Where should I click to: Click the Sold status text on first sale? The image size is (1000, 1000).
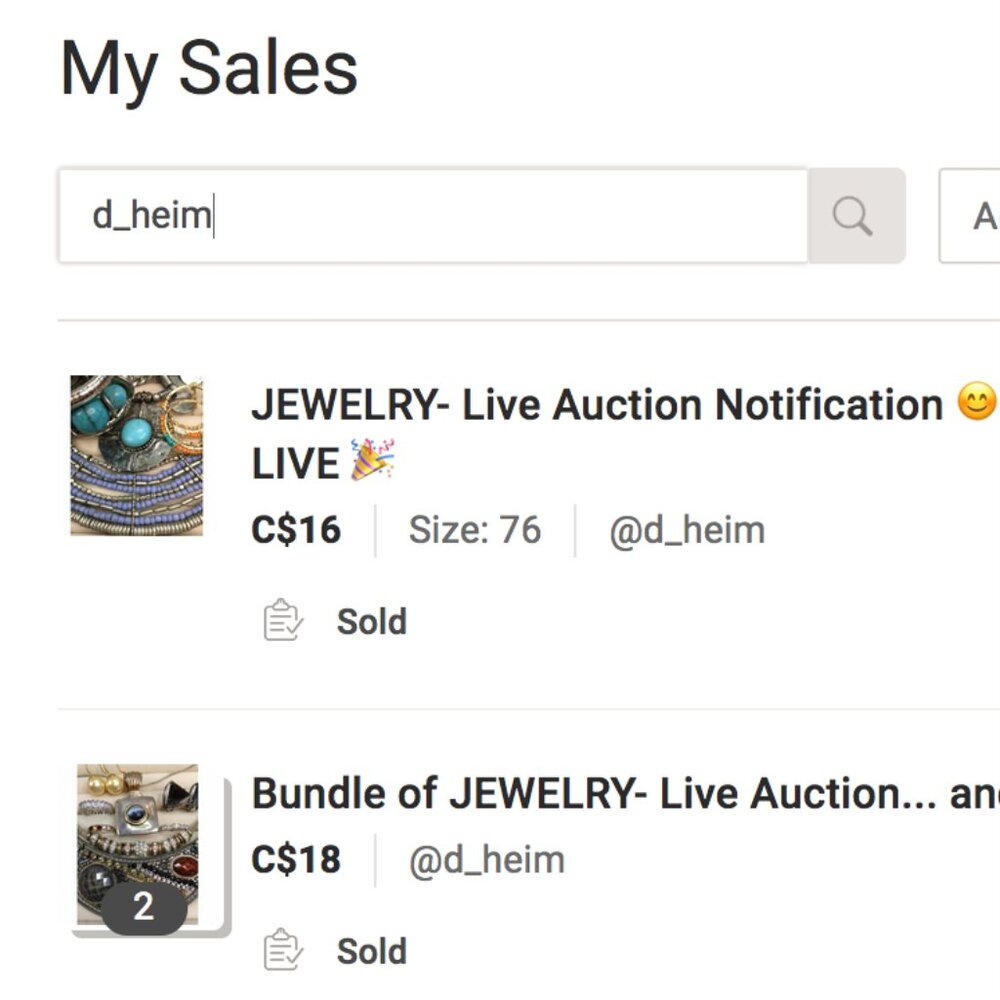coord(372,621)
